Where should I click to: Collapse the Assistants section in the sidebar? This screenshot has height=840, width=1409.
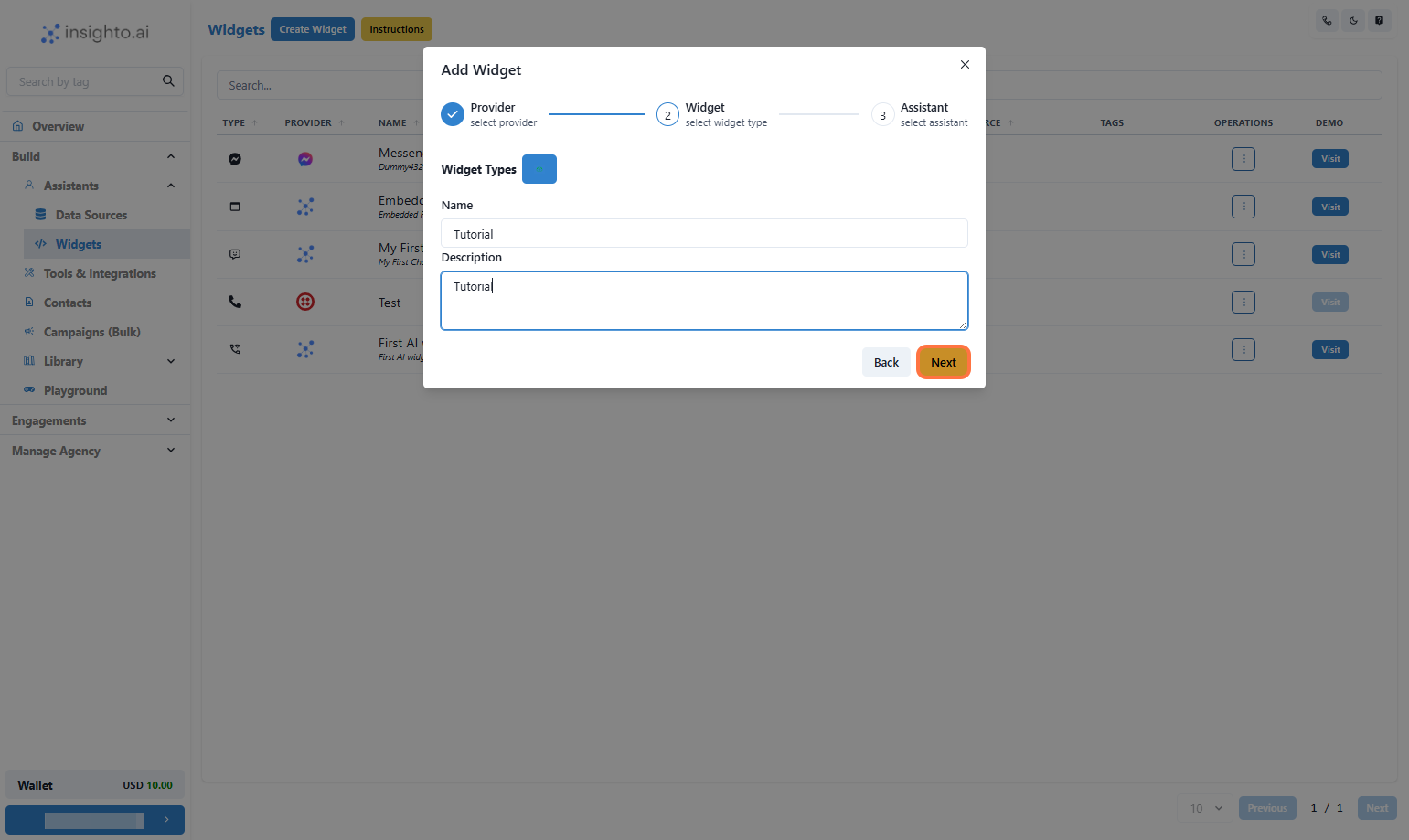click(x=170, y=186)
